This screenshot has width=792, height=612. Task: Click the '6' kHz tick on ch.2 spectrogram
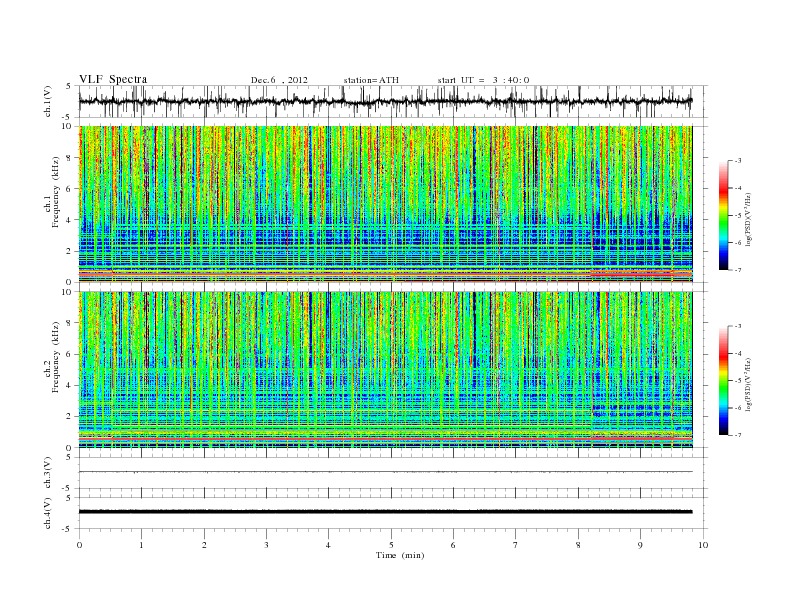click(x=70, y=354)
